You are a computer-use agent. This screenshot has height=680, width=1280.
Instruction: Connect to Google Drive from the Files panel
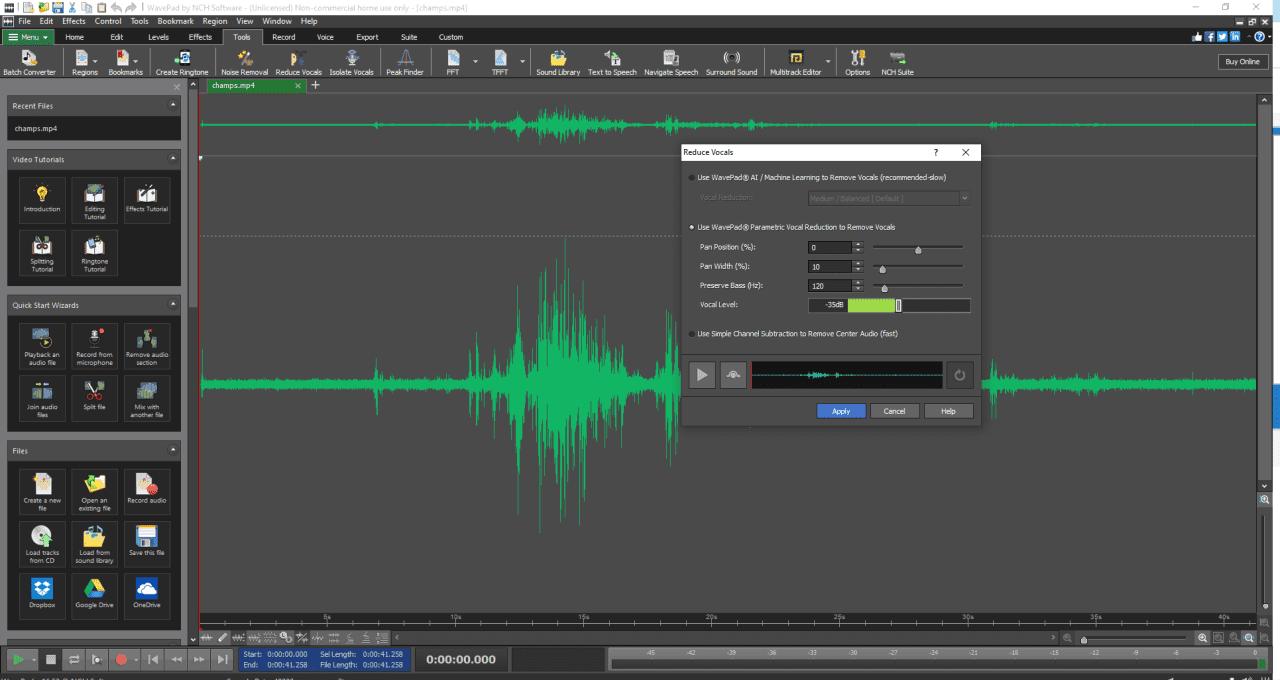click(x=94, y=595)
